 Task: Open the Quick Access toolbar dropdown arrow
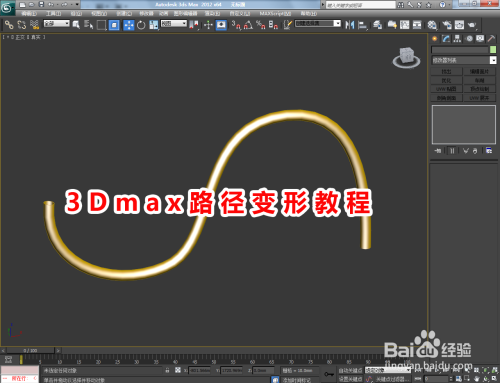[77, 4]
